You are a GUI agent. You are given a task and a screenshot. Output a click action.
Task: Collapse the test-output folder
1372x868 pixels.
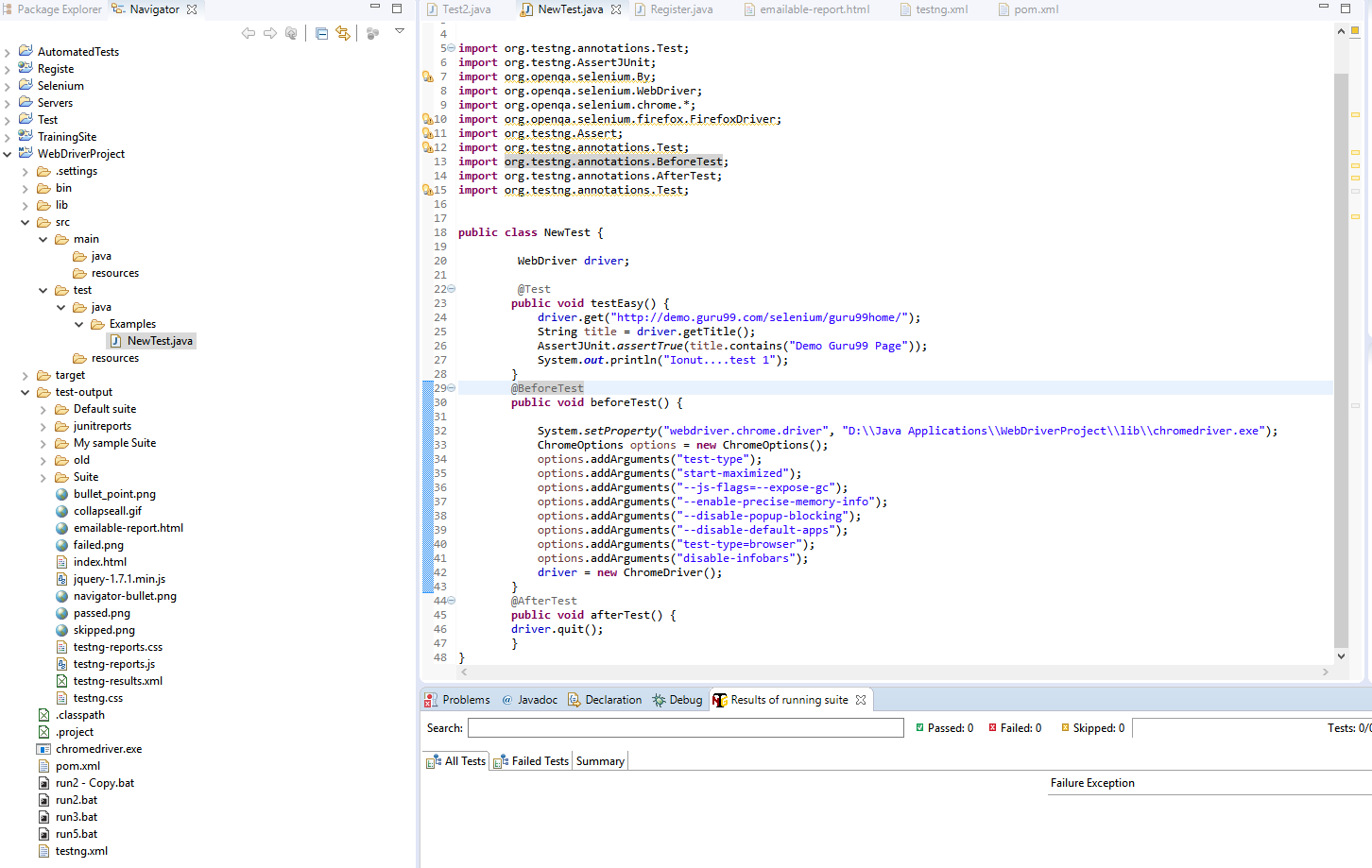(26, 392)
